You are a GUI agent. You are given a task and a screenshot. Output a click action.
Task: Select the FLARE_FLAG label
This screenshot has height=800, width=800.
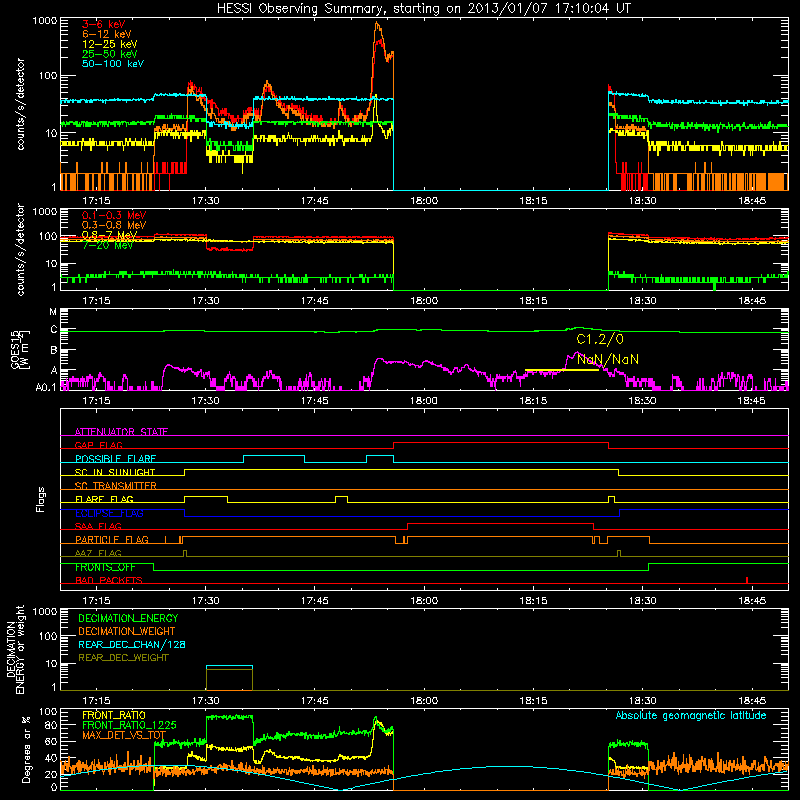tap(104, 499)
